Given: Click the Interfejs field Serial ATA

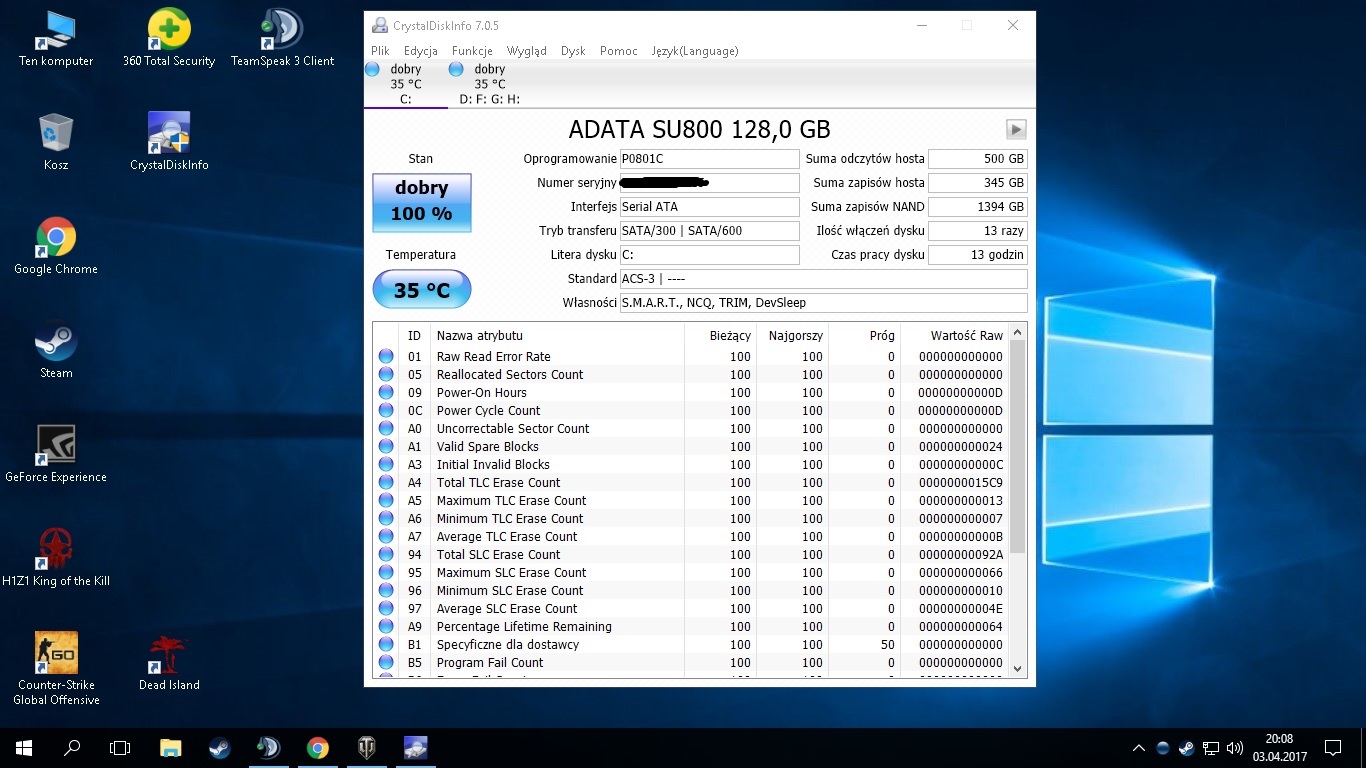Looking at the screenshot, I should coord(710,207).
